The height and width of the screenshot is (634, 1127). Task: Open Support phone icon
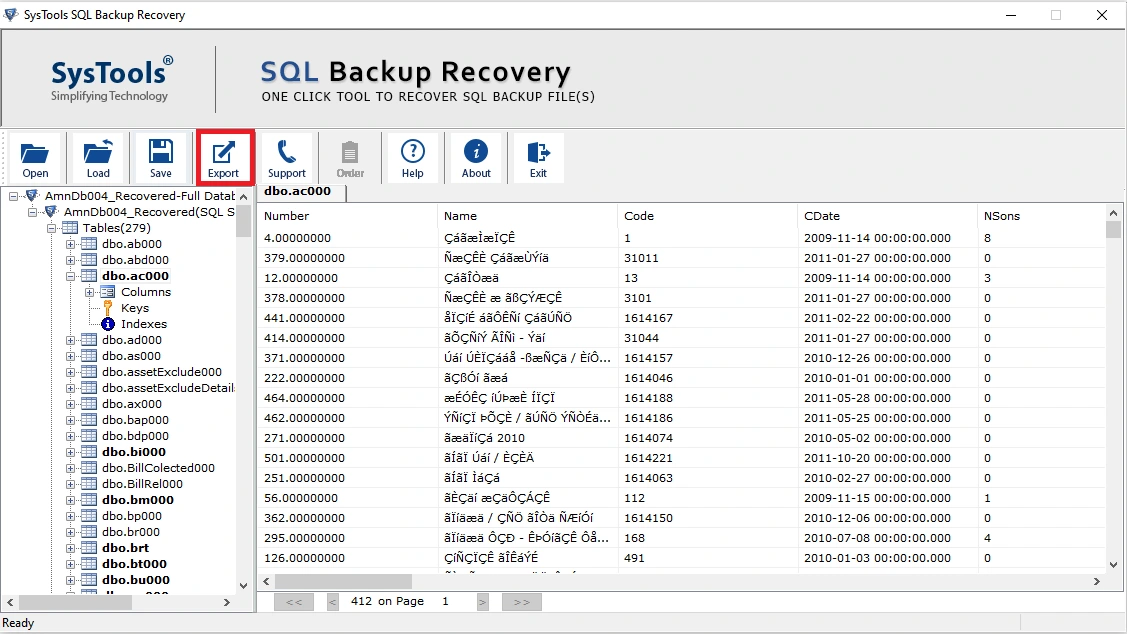point(286,152)
